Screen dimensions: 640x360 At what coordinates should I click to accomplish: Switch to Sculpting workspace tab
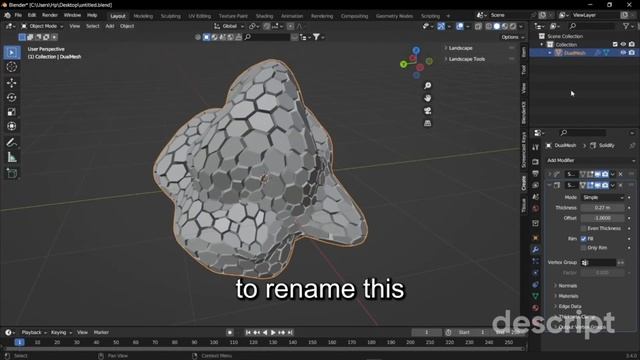pyautogui.click(x=170, y=16)
